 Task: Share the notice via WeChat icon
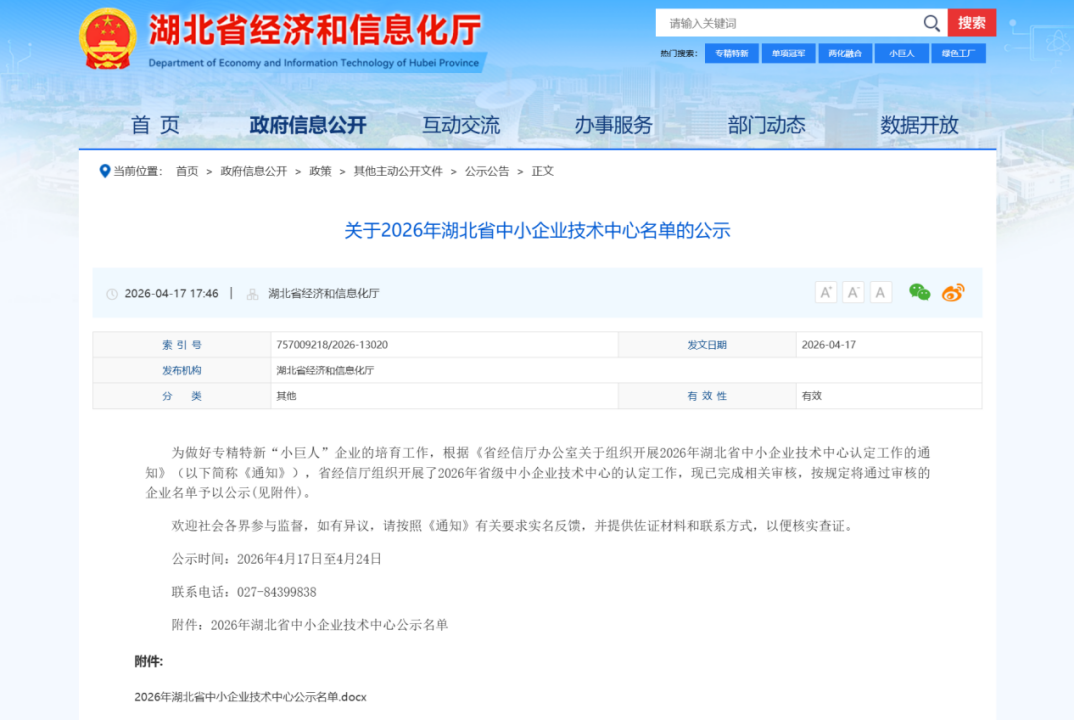click(919, 292)
